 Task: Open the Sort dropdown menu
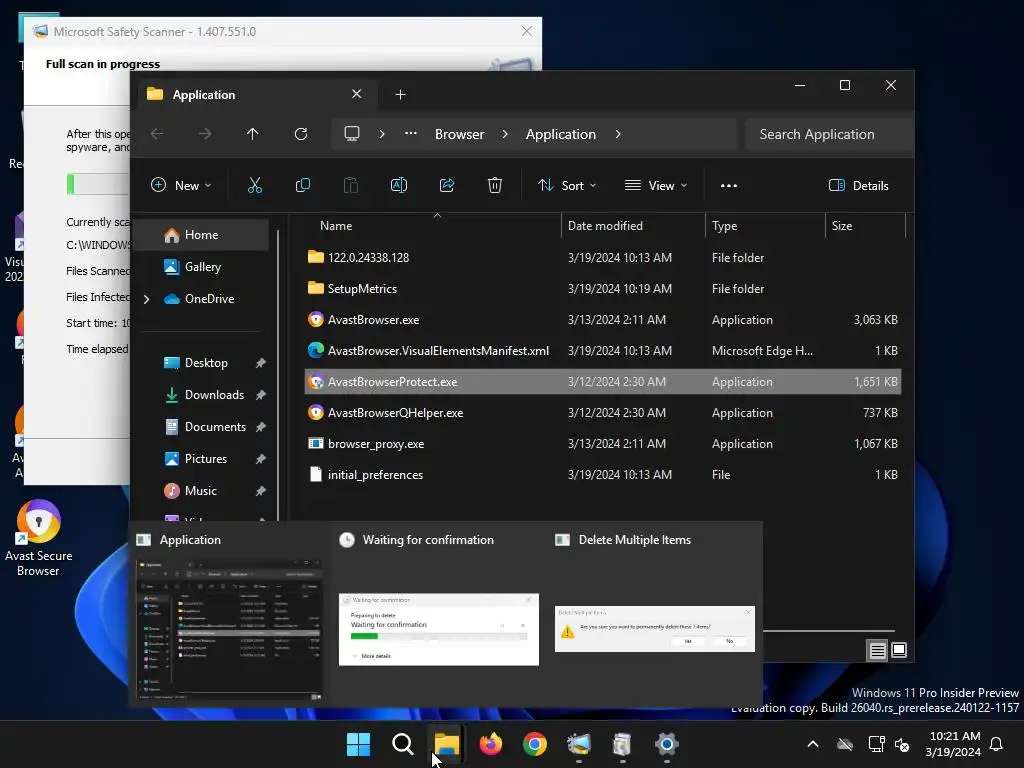[x=567, y=185]
